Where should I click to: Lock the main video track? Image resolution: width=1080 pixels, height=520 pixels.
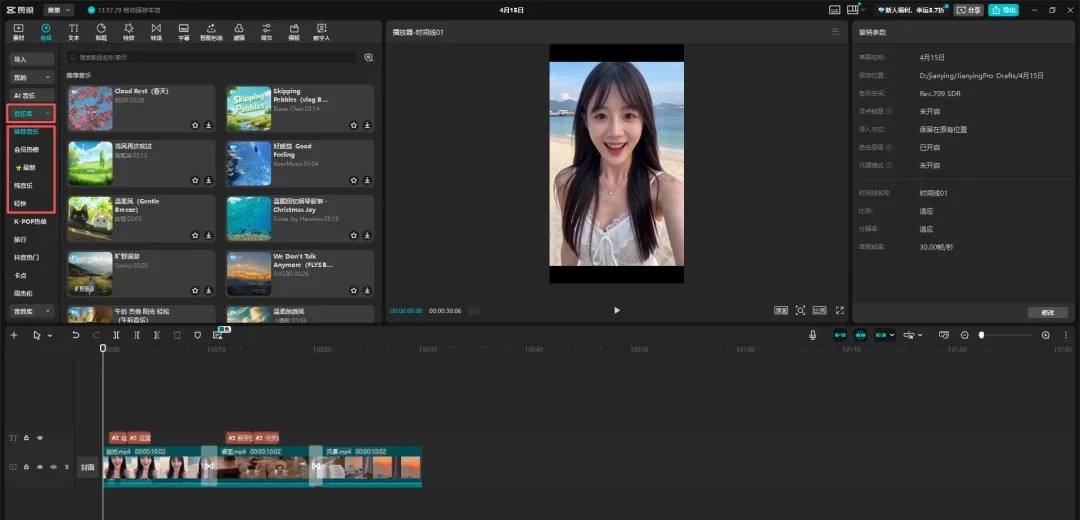click(26, 467)
